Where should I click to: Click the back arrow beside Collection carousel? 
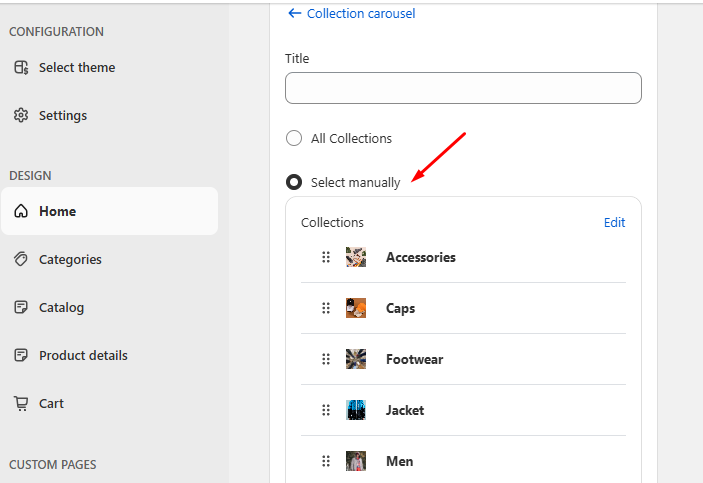295,13
